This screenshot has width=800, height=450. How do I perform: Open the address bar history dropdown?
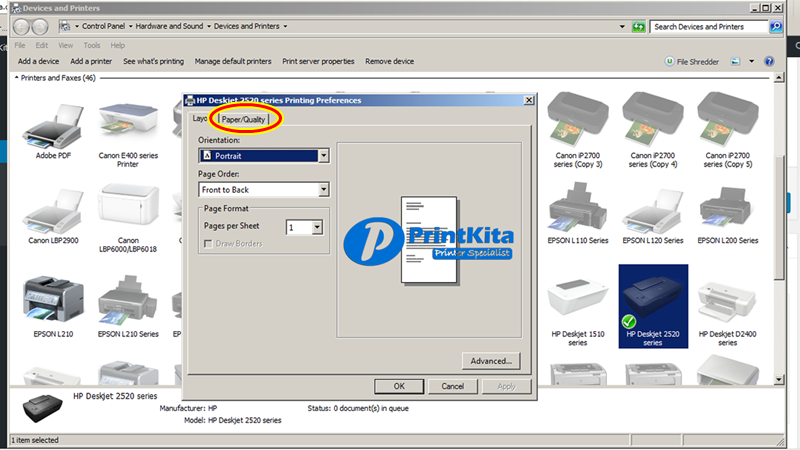click(x=622, y=27)
